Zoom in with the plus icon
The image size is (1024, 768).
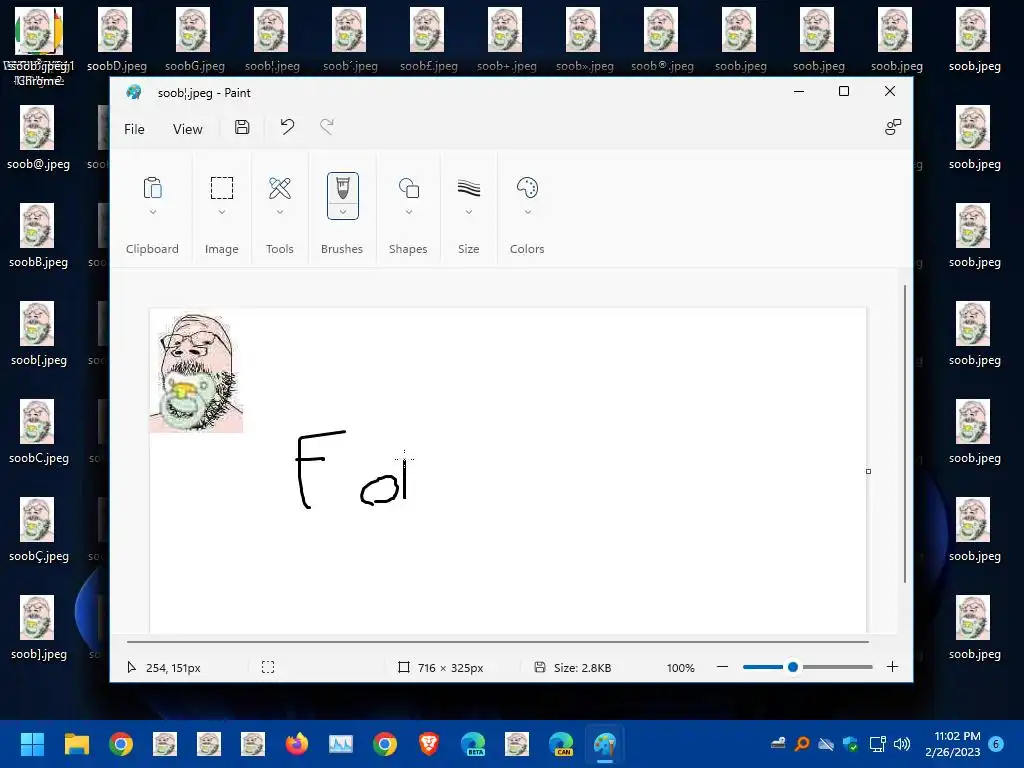click(x=892, y=667)
